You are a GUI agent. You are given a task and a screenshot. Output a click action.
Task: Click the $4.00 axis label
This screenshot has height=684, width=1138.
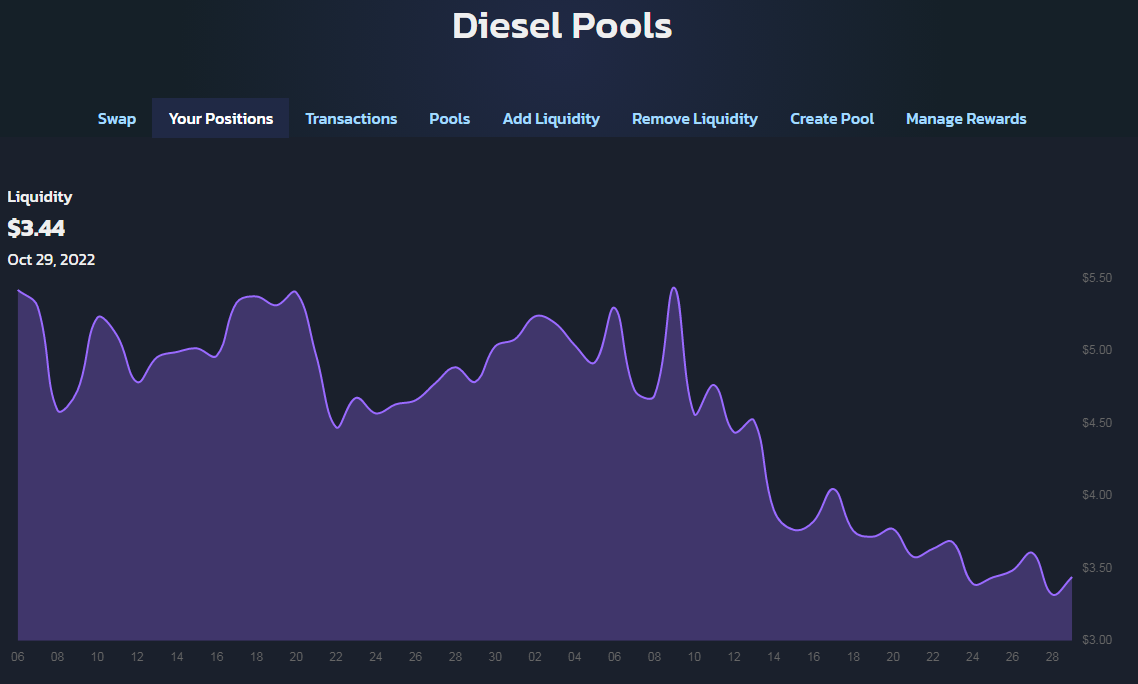(x=1097, y=494)
